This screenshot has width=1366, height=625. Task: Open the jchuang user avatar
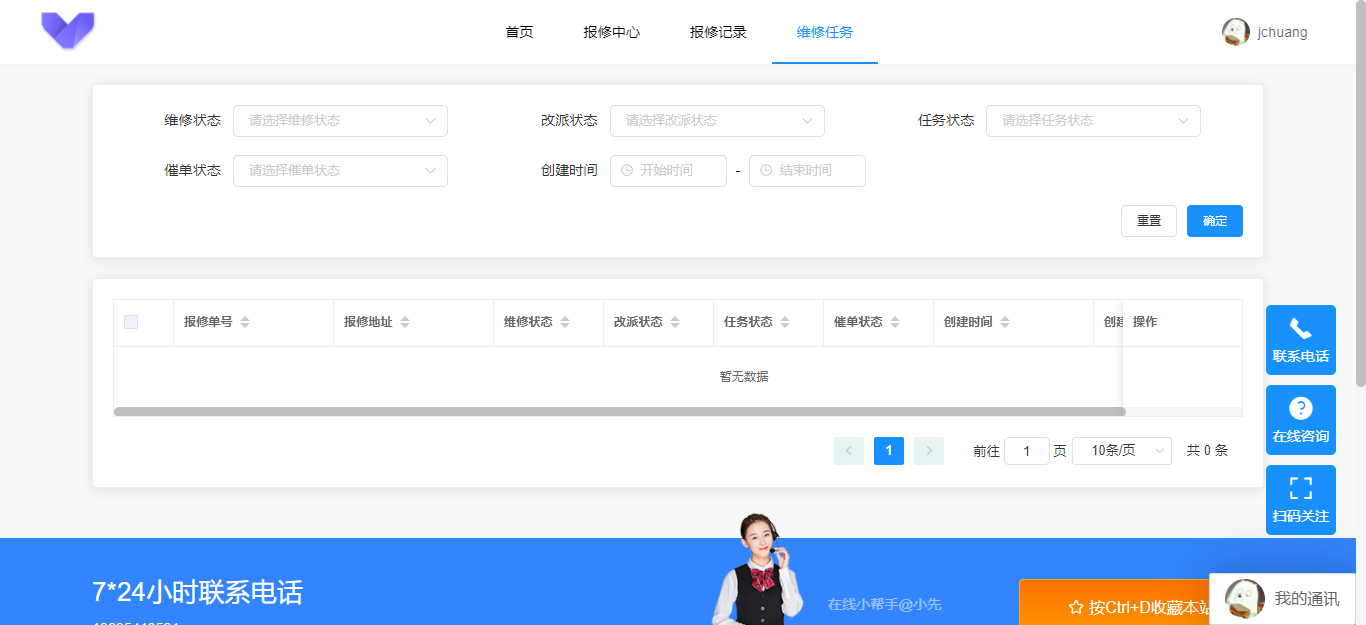coord(1236,32)
